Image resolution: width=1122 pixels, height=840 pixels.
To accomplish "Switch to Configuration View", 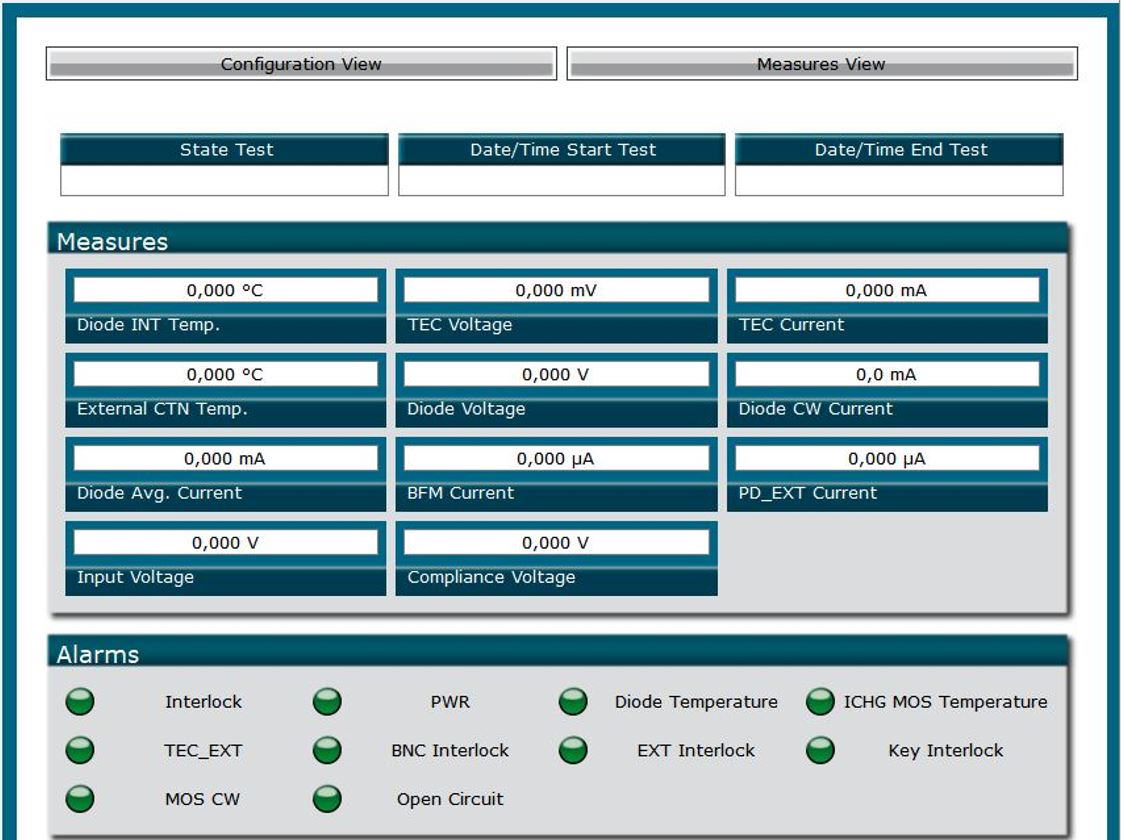I will (x=301, y=64).
